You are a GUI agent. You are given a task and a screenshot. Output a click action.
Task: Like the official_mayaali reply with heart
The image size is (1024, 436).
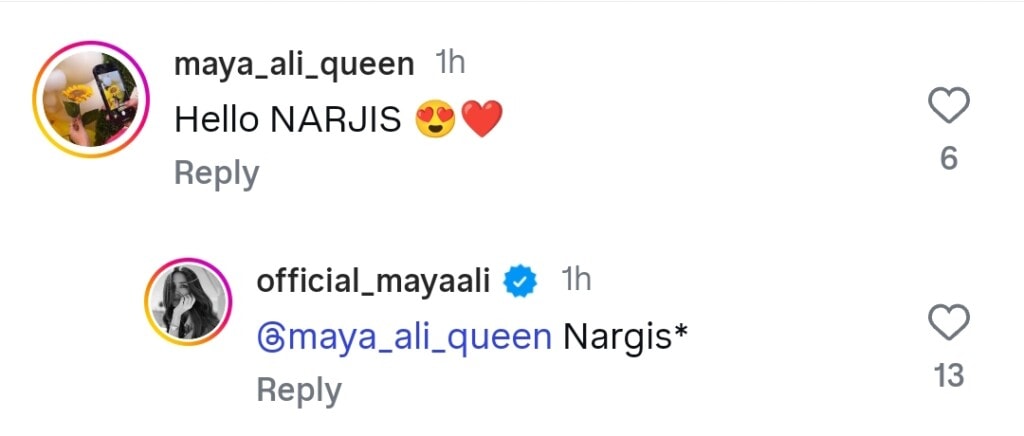pyautogui.click(x=949, y=323)
